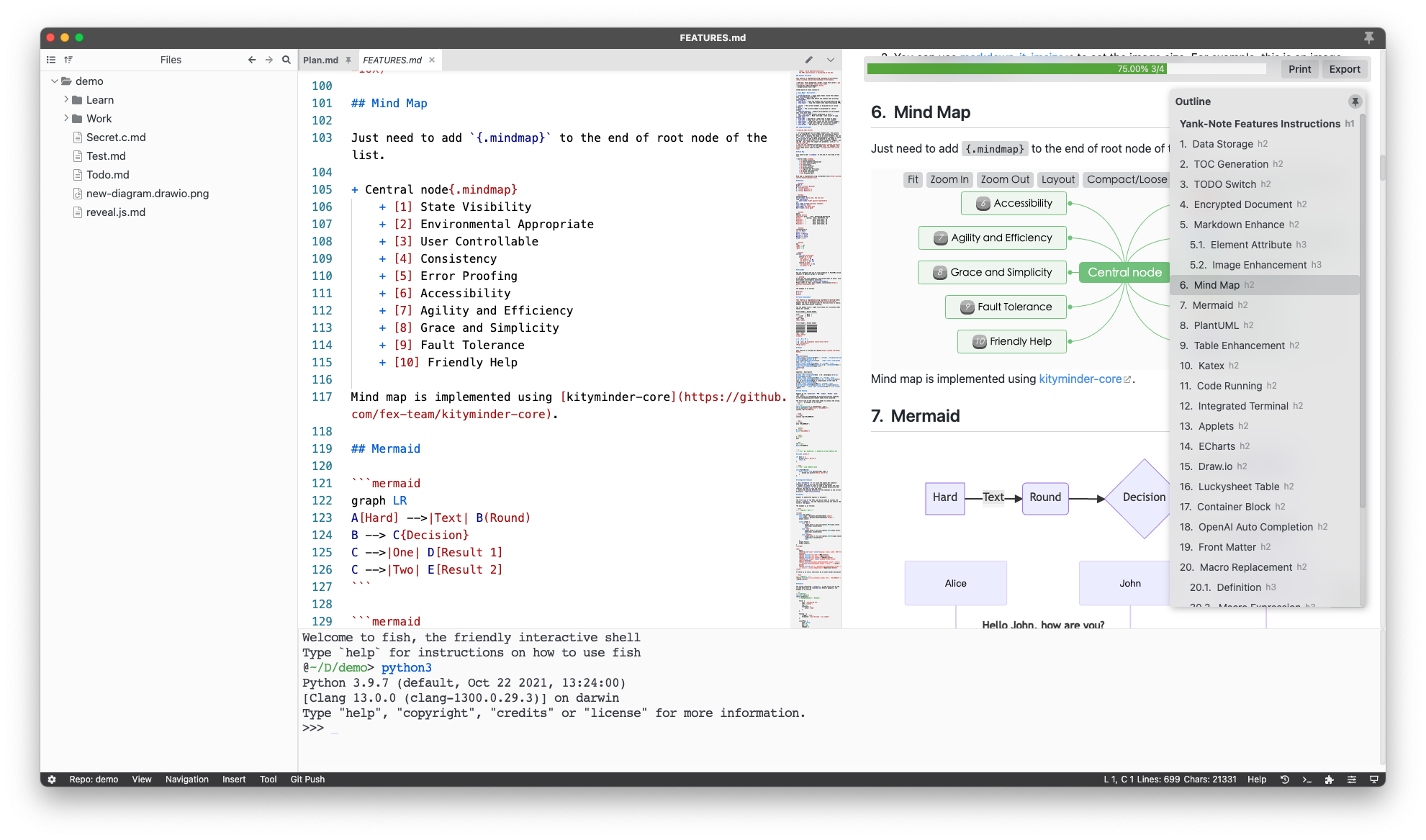Open the tab list chevron dropdown
Viewport: 1426px width, 840px height.
(x=831, y=60)
